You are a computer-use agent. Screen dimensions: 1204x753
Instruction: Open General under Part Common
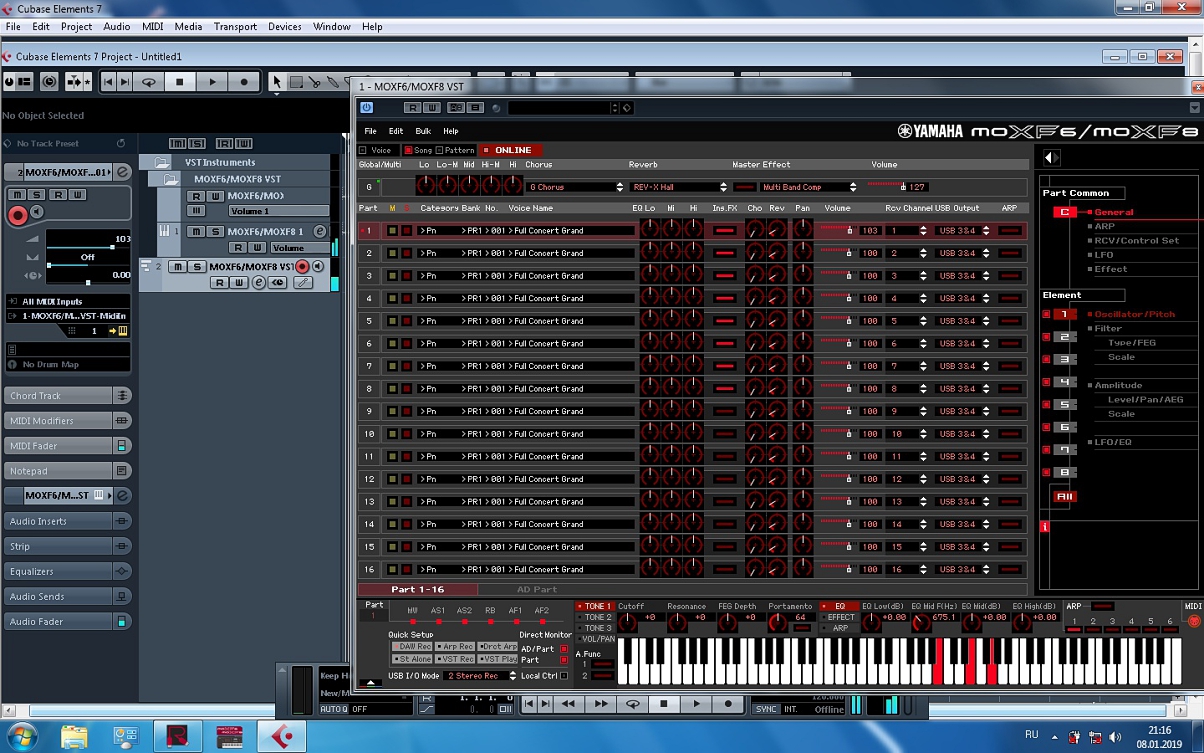(1113, 212)
